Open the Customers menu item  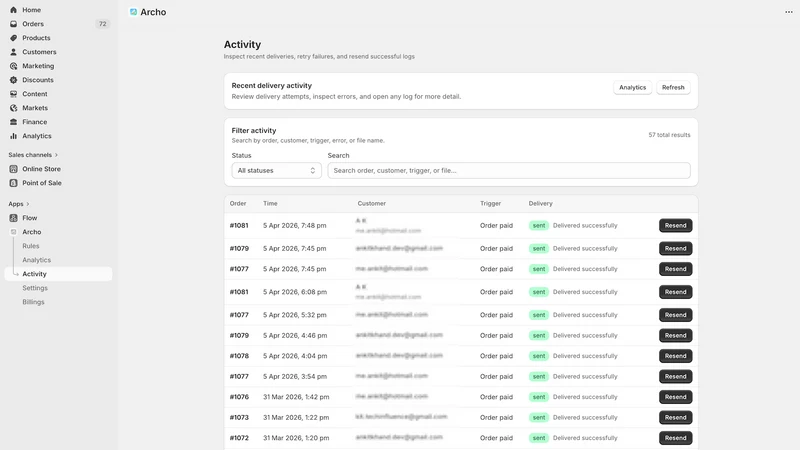tap(39, 52)
